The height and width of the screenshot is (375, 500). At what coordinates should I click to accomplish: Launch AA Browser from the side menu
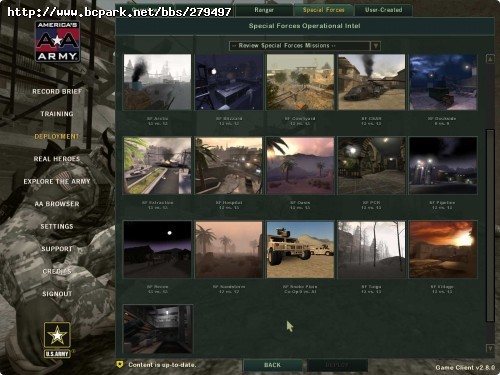[x=57, y=204]
